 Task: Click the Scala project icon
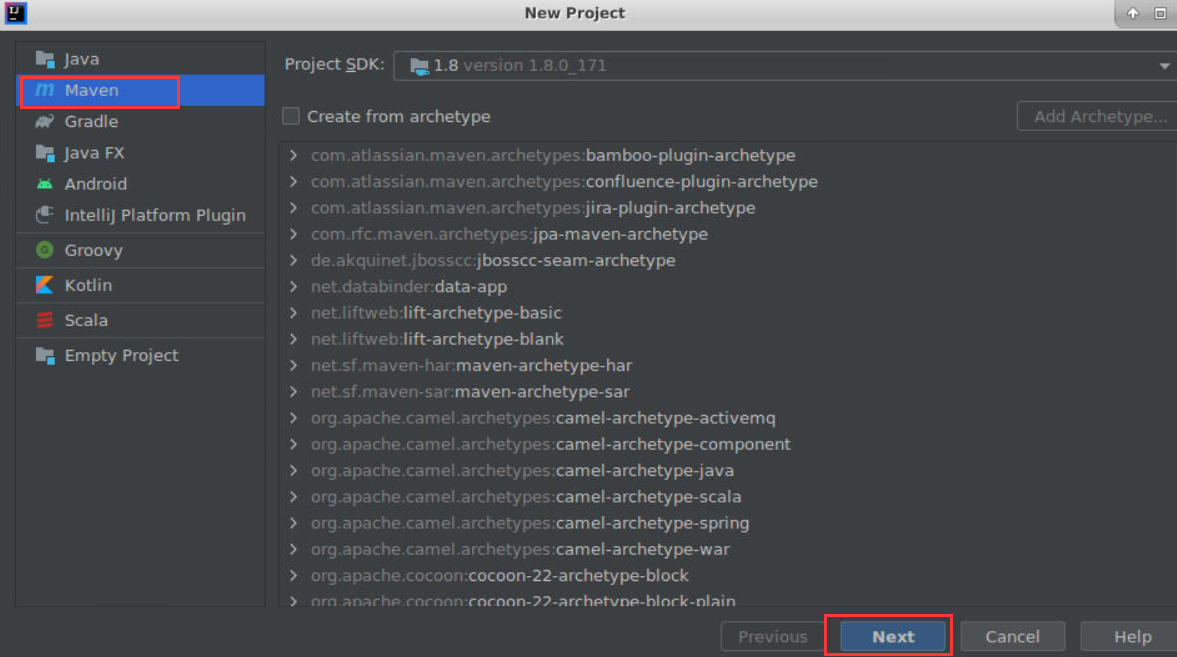(x=44, y=320)
